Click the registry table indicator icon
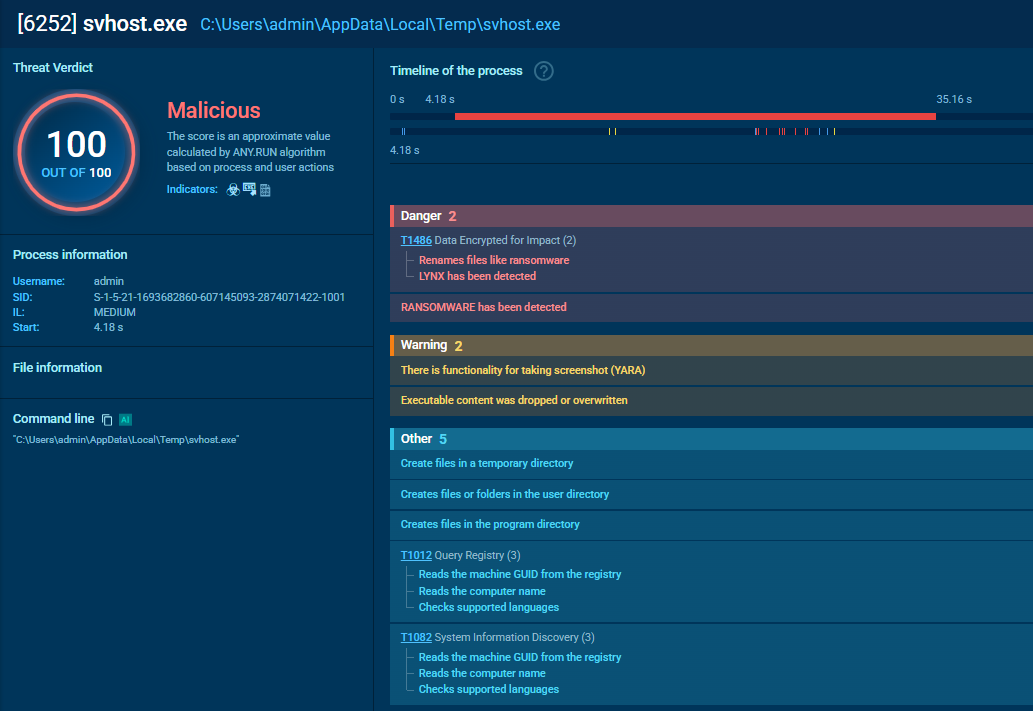Viewport: 1033px width, 711px height. point(265,190)
